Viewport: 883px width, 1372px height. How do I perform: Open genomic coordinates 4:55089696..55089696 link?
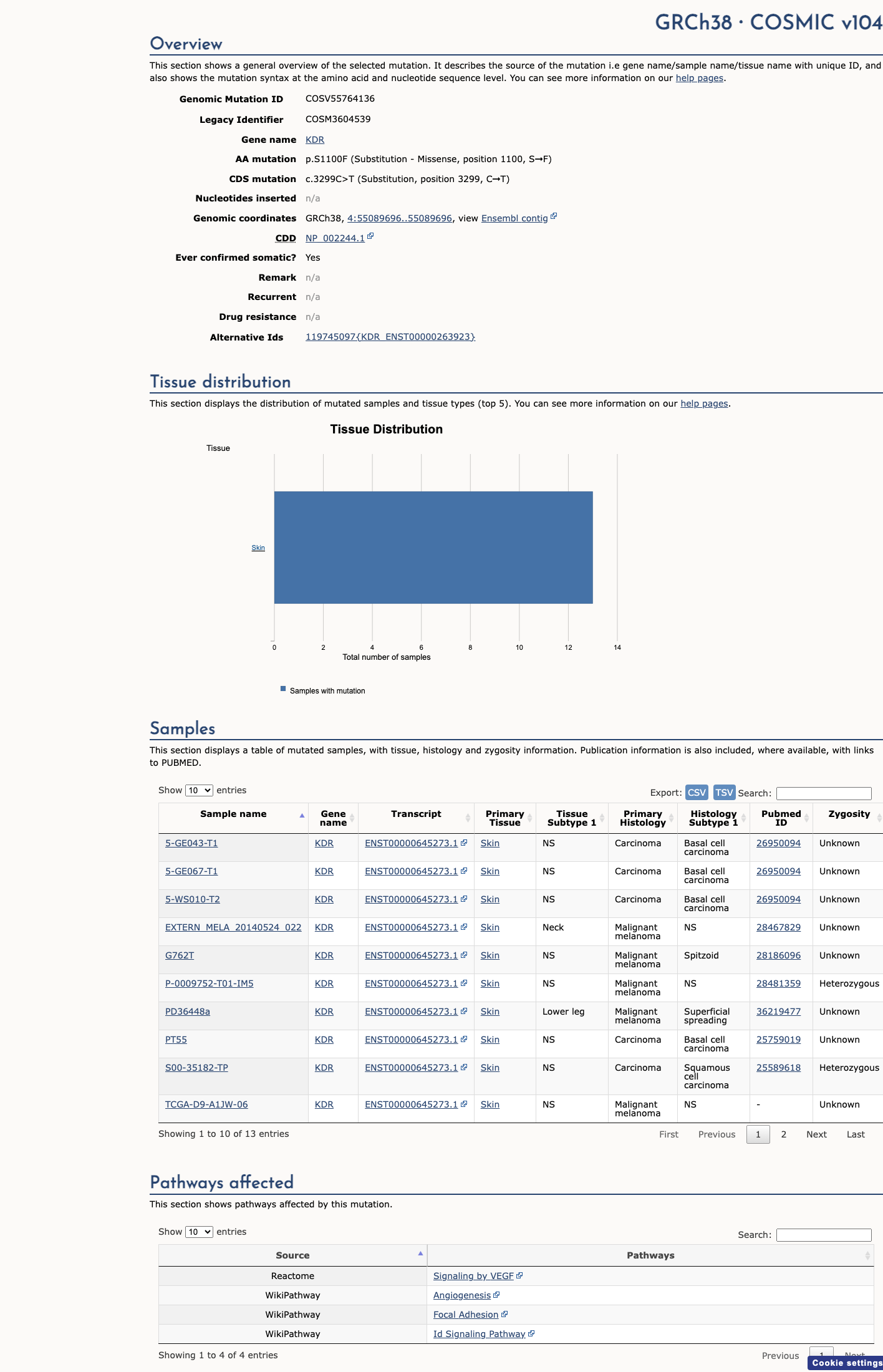tap(400, 218)
